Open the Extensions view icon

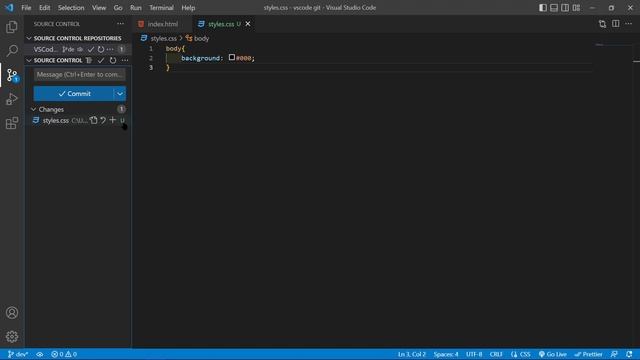(12, 123)
